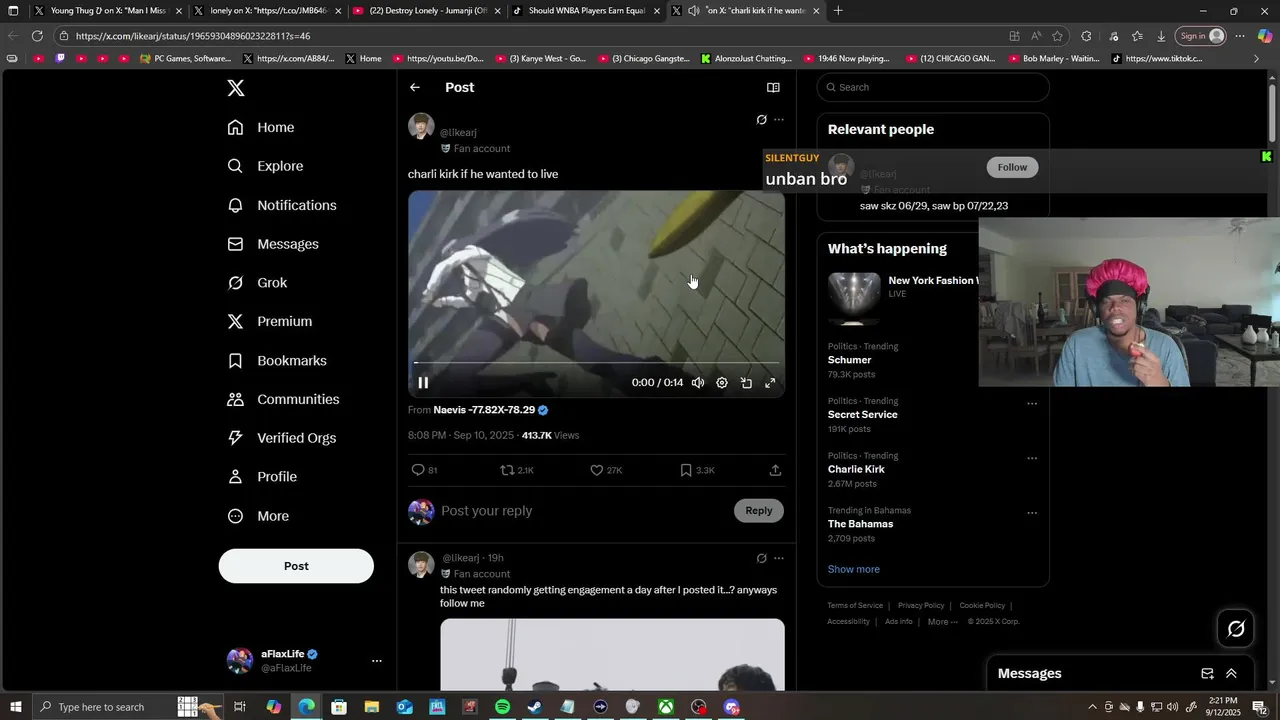Image resolution: width=1280 pixels, height=720 pixels.
Task: Like the post with 27K likes
Action: (x=606, y=470)
